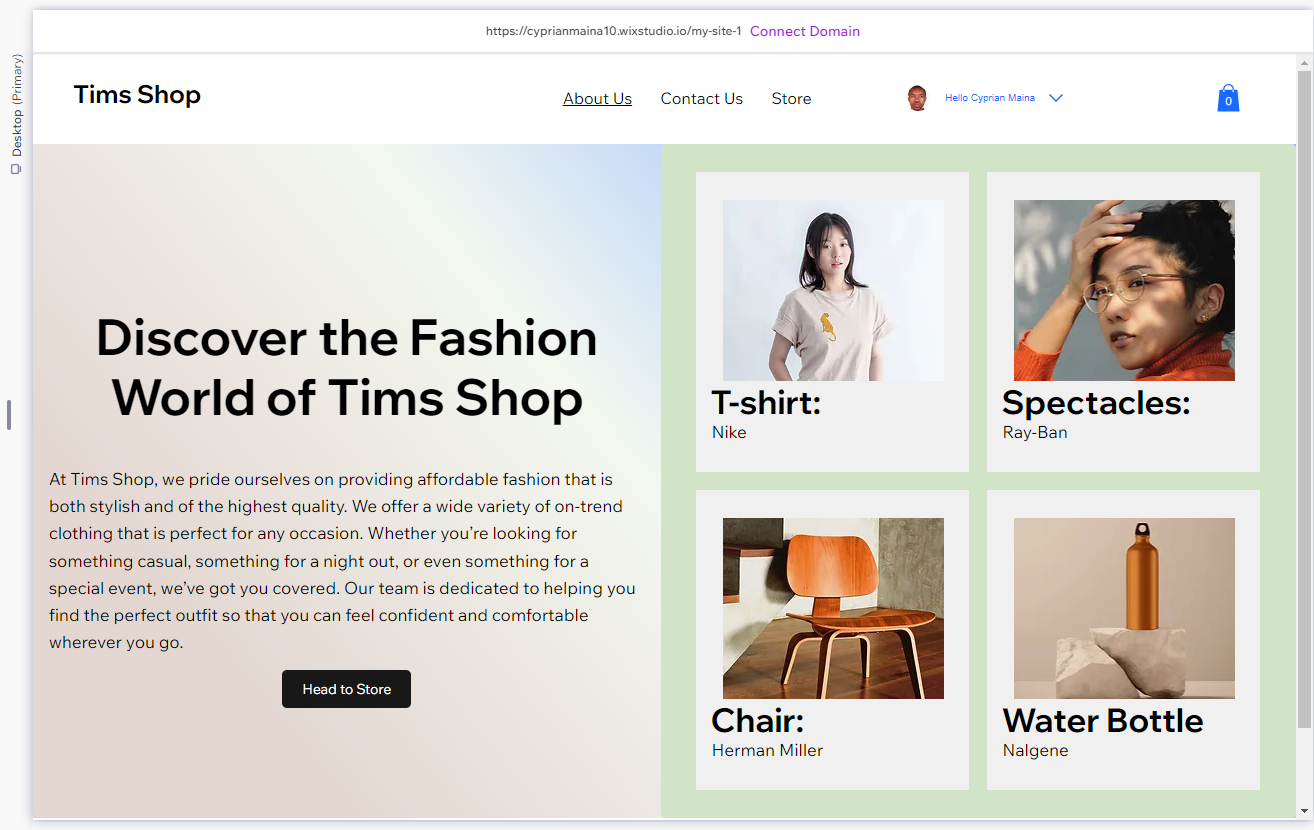Screen dimensions: 1314x830
Task: Open the shopping cart bag icon
Action: point(1228,98)
